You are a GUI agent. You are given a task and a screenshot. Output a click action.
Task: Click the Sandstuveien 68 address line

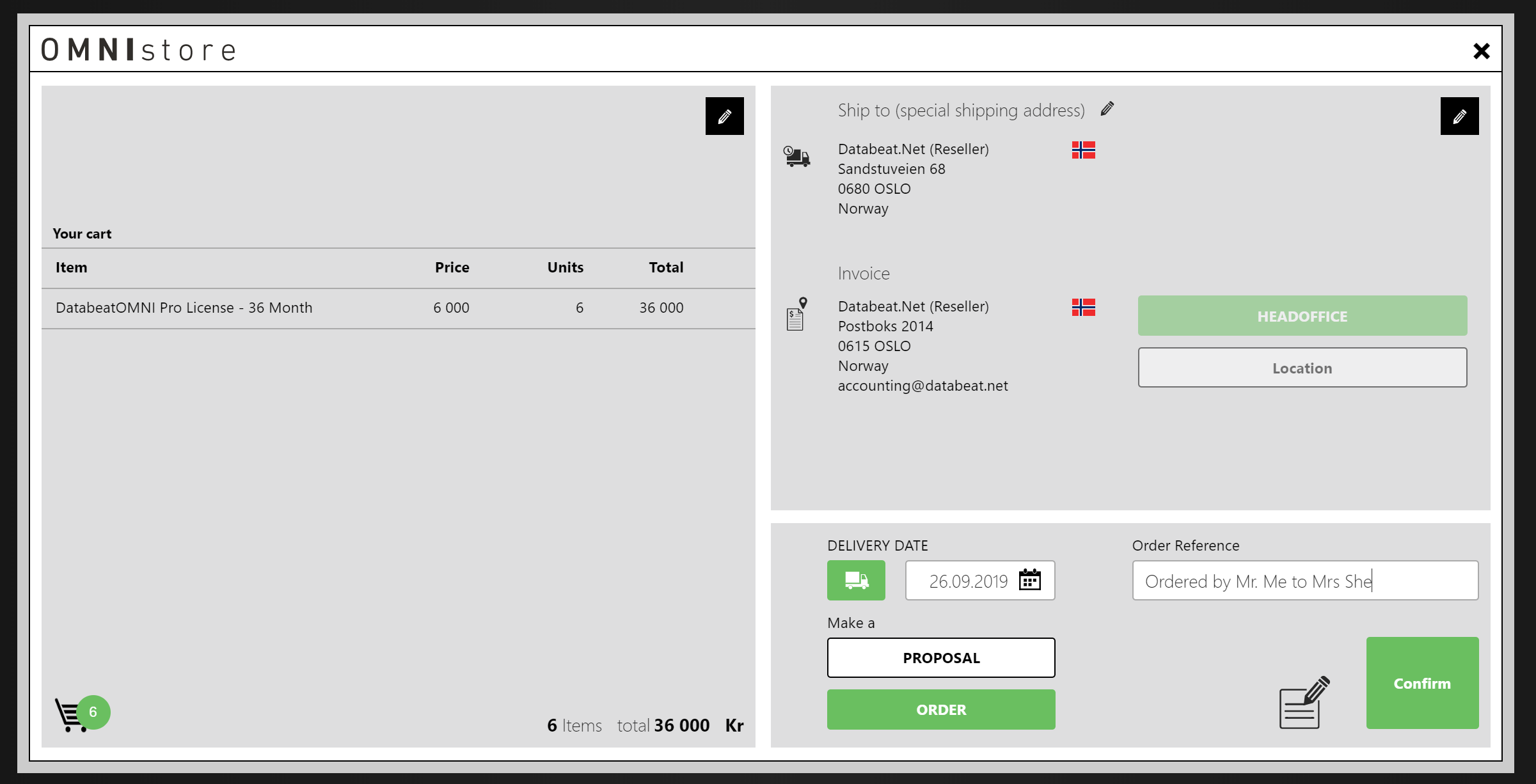(891, 169)
